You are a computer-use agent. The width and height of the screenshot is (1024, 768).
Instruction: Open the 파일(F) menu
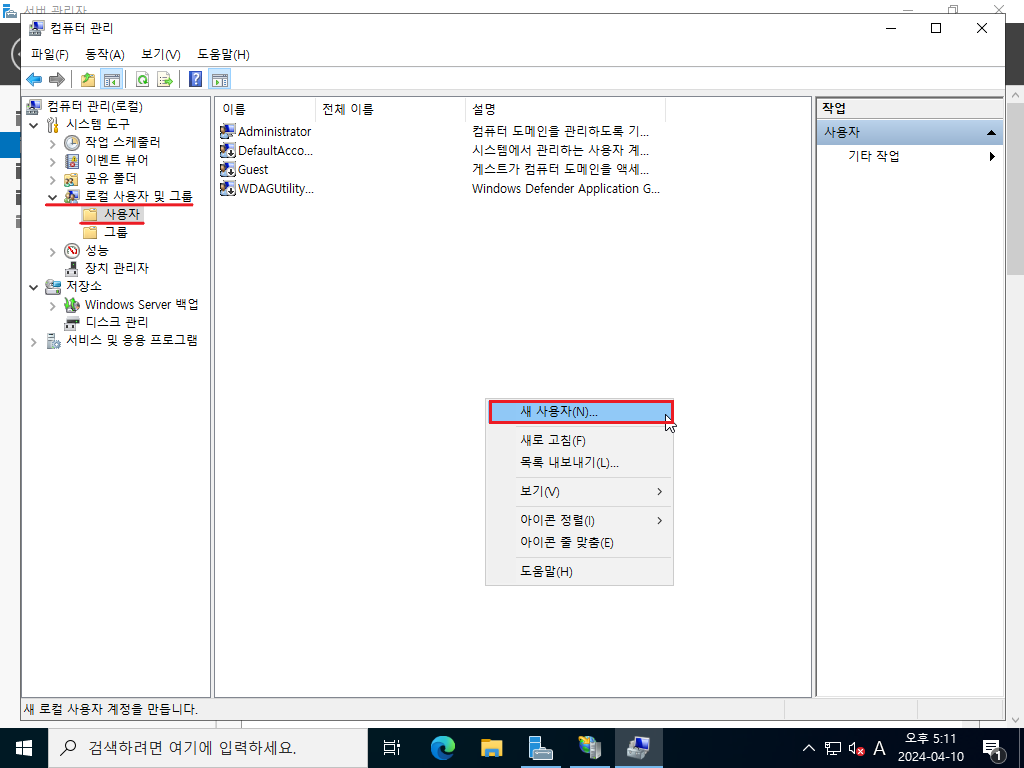[x=50, y=54]
